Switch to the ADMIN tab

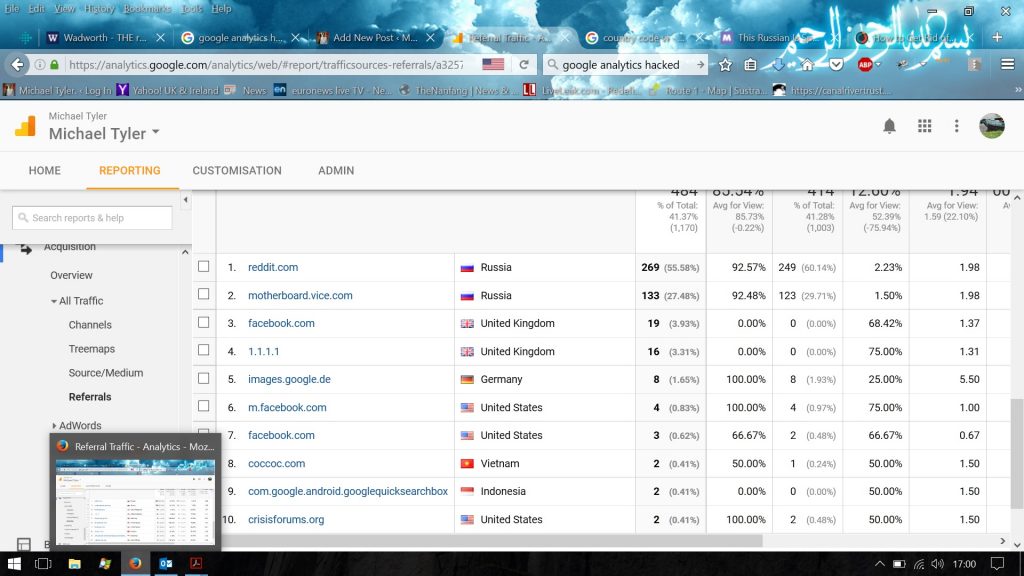(x=336, y=170)
